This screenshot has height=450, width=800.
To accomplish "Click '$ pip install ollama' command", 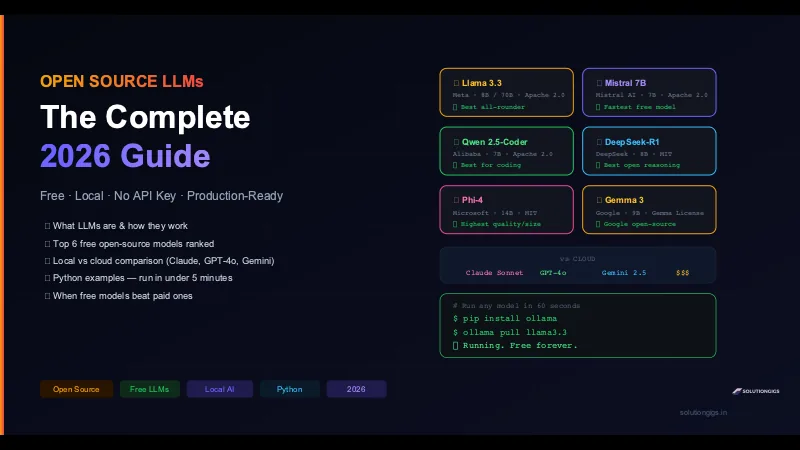I will (x=505, y=318).
